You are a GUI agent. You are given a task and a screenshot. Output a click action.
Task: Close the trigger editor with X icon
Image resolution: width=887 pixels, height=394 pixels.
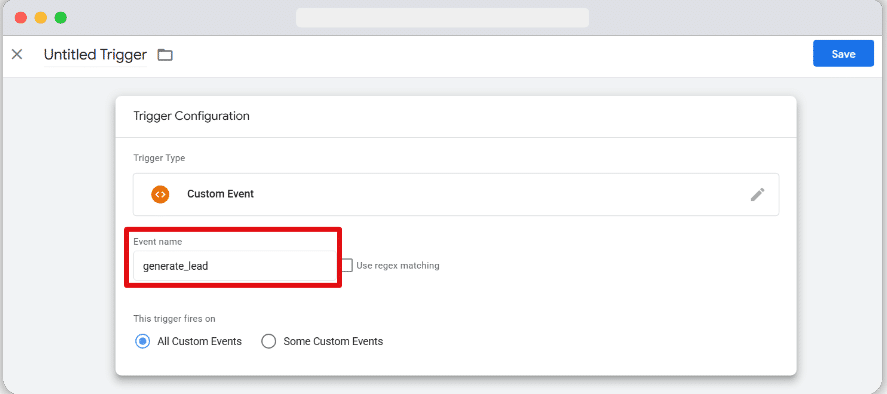[17, 54]
